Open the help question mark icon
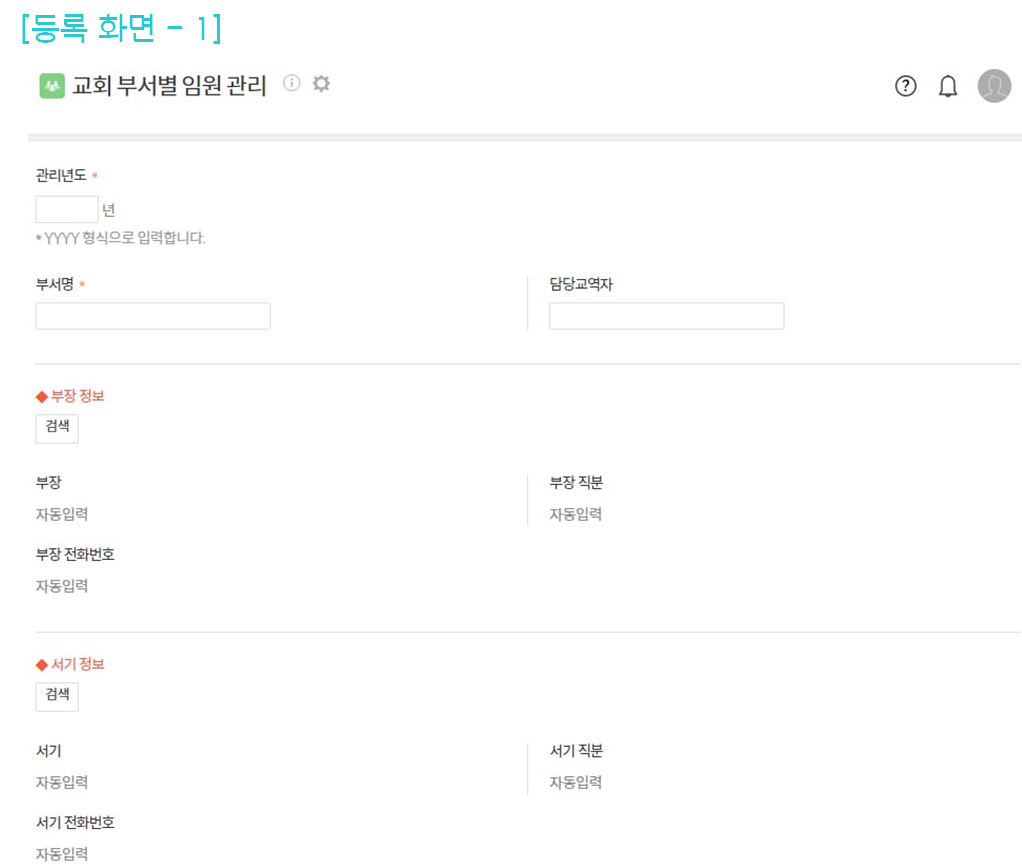This screenshot has height=866, width=1022. [905, 87]
